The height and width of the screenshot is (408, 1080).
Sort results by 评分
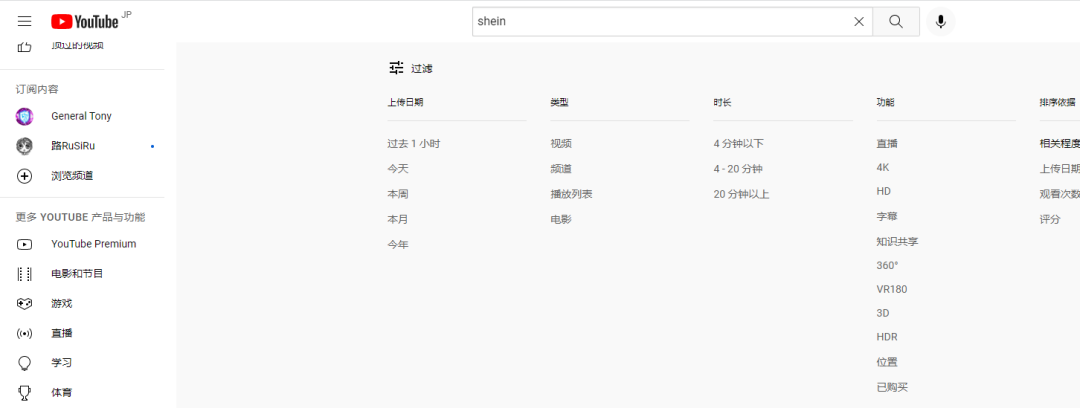point(1050,219)
